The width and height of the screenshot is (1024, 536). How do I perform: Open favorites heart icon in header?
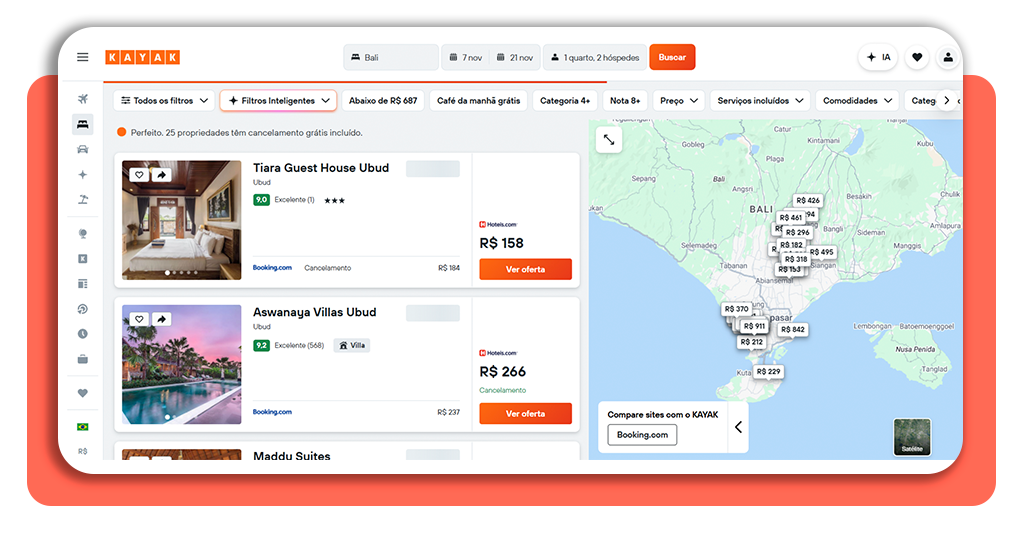tap(917, 57)
